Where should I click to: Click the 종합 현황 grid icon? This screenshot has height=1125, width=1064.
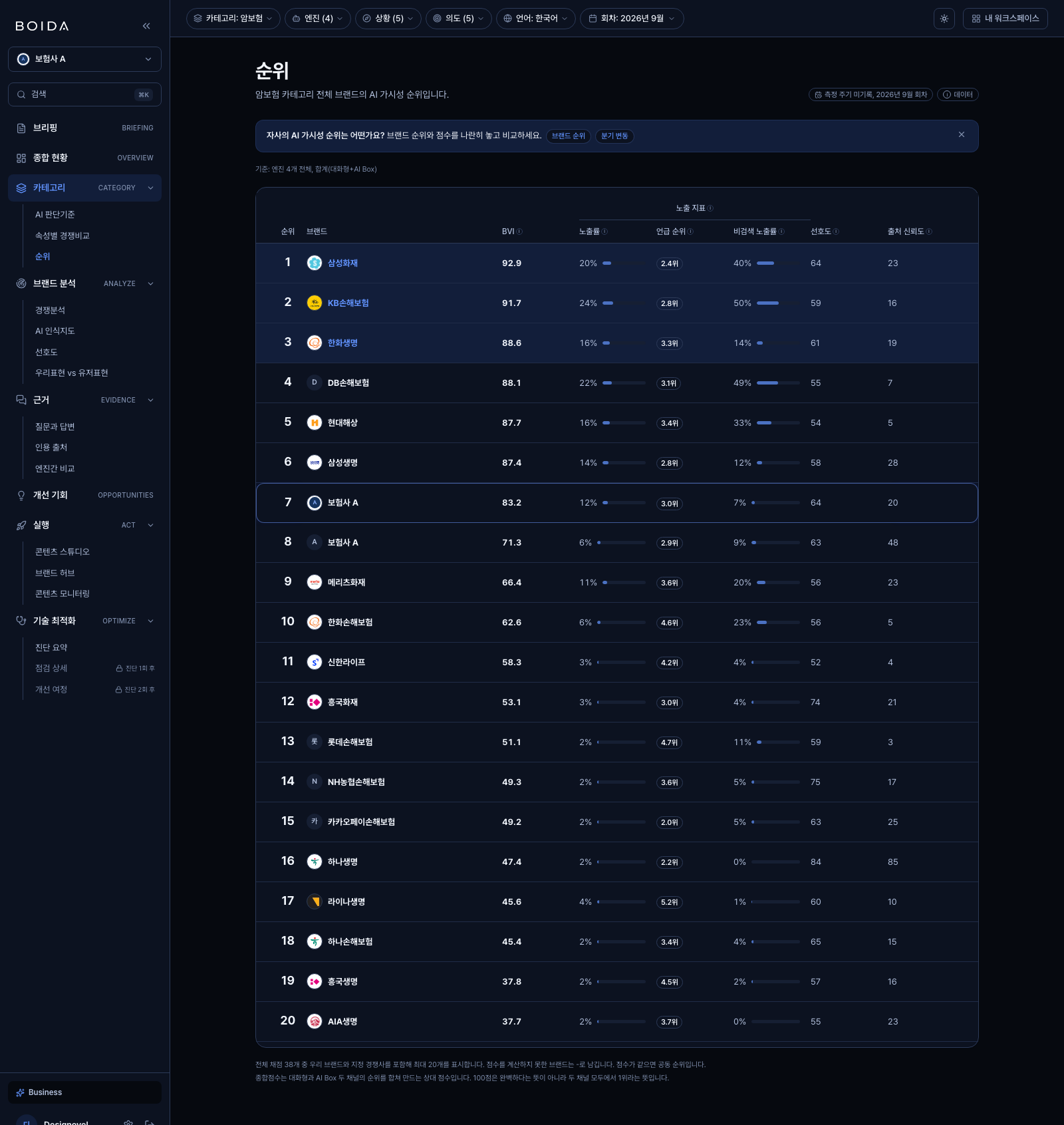pos(21,158)
